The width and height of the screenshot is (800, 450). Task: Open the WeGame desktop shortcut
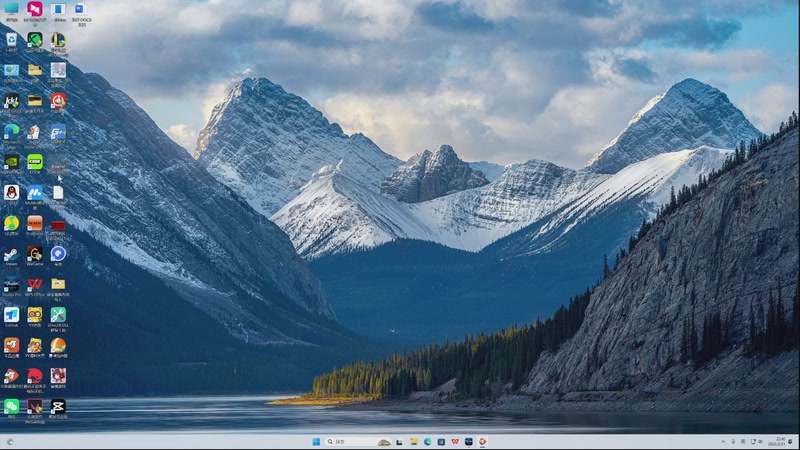coord(35,254)
